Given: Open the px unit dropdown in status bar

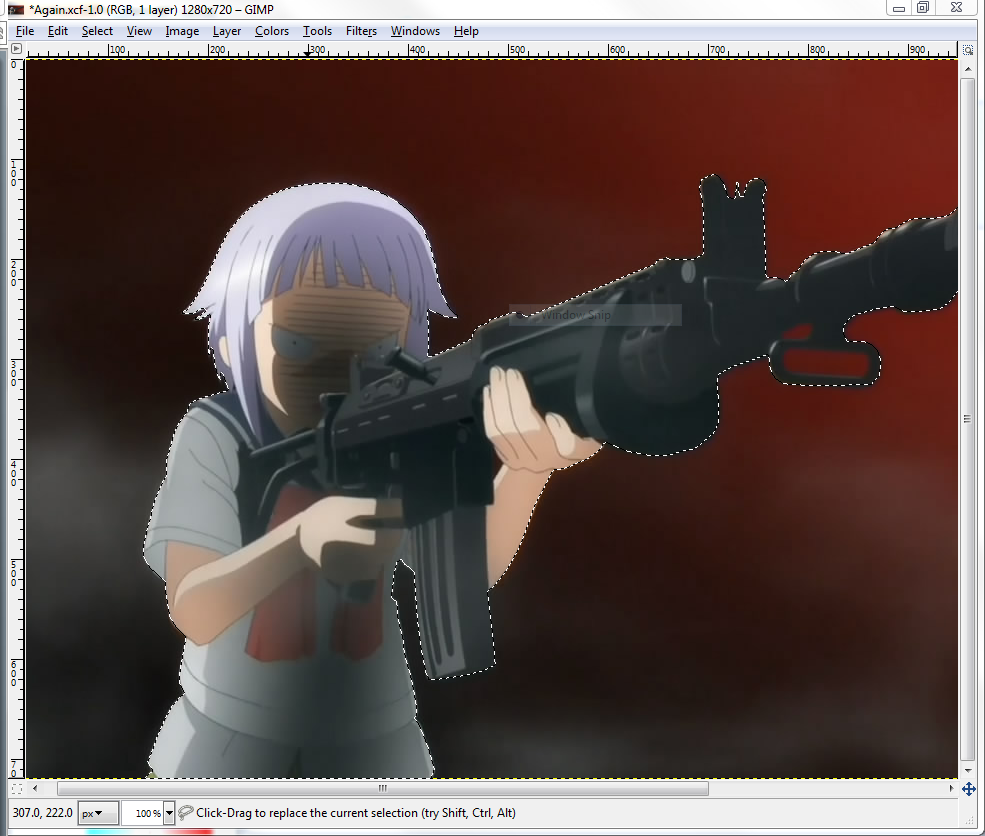Looking at the screenshot, I should click(98, 813).
